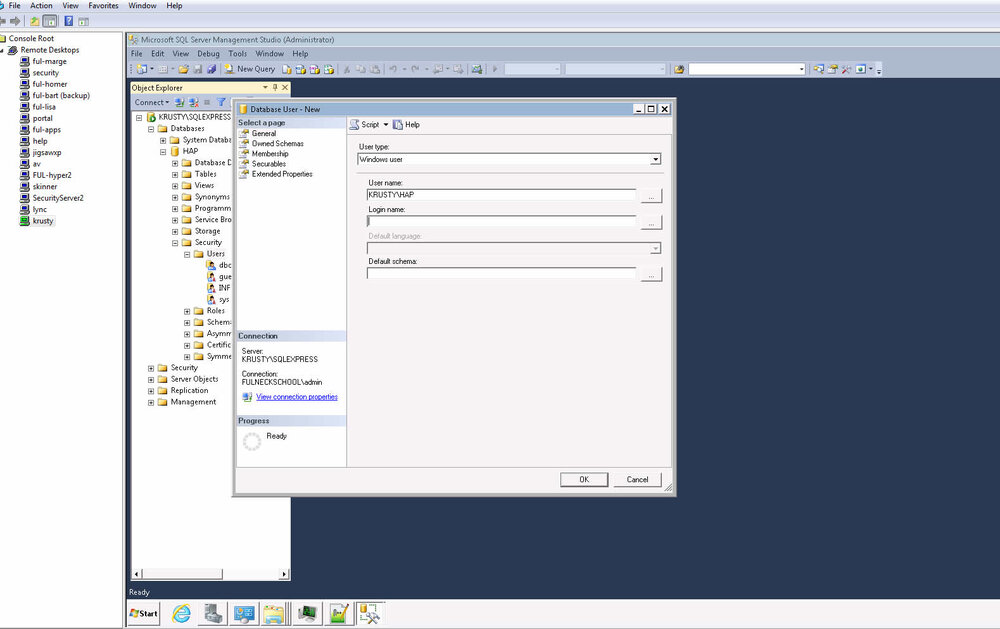Click the Save All icon in SSMS toolbar

click(x=211, y=69)
